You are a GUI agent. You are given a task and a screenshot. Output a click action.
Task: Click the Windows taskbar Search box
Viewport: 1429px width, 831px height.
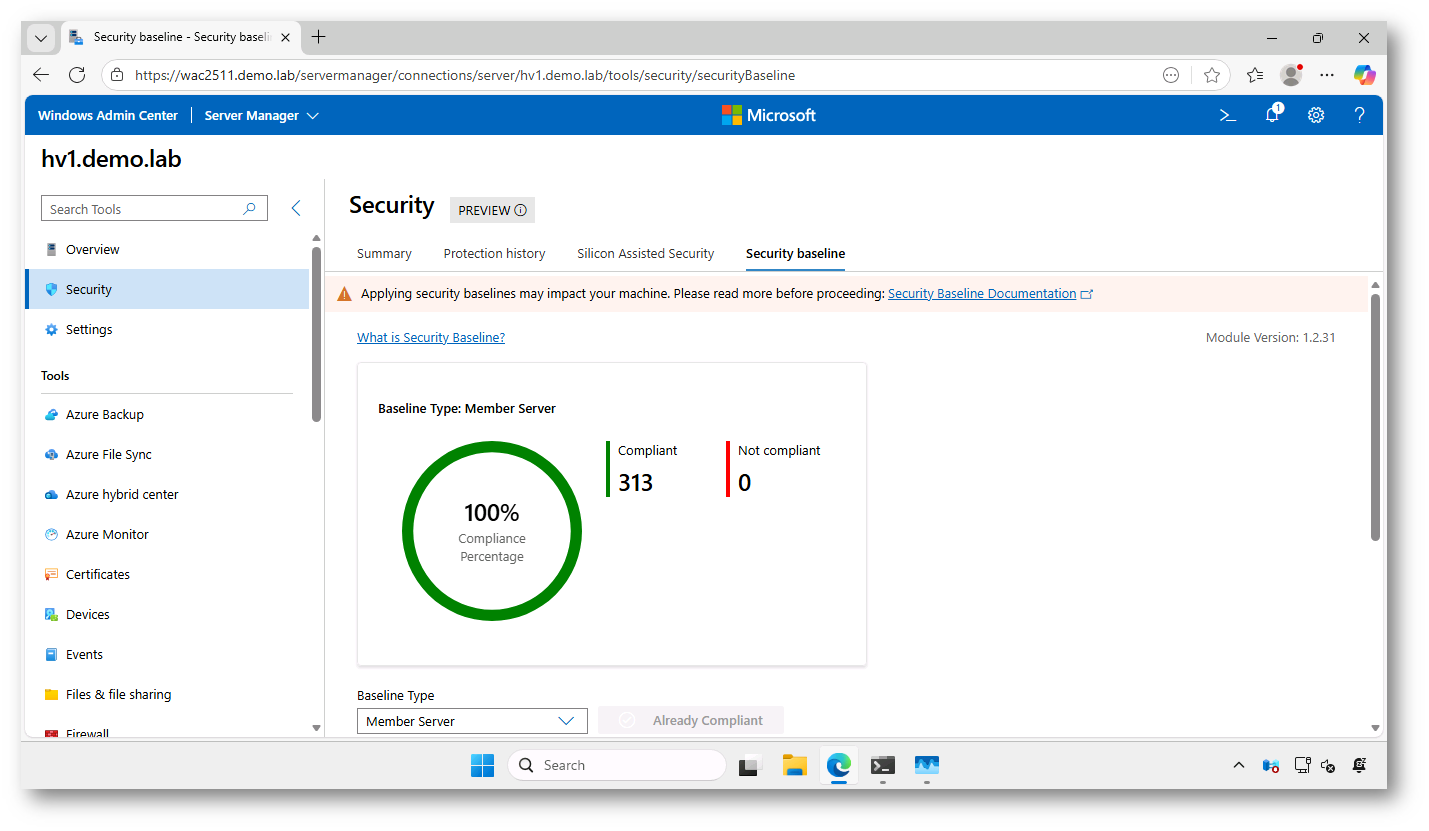point(617,766)
